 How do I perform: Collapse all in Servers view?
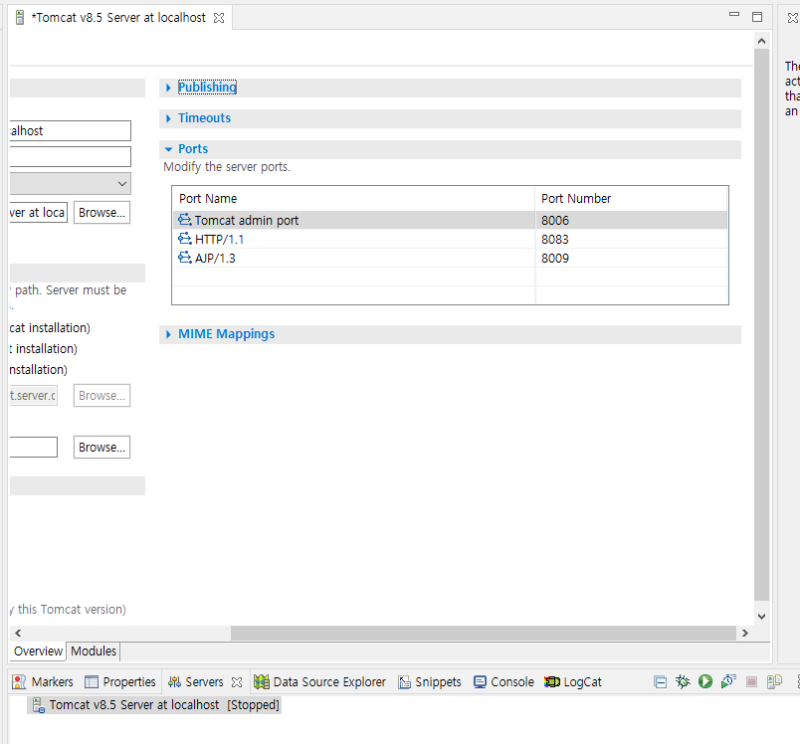660,682
